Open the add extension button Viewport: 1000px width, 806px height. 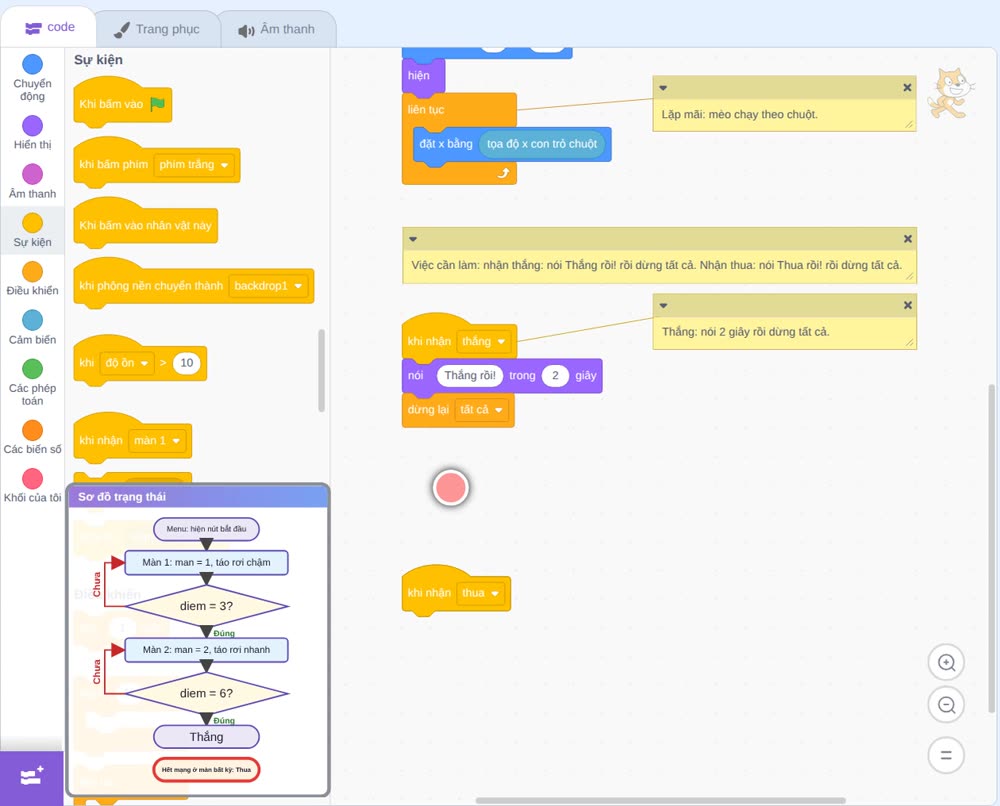[x=32, y=777]
